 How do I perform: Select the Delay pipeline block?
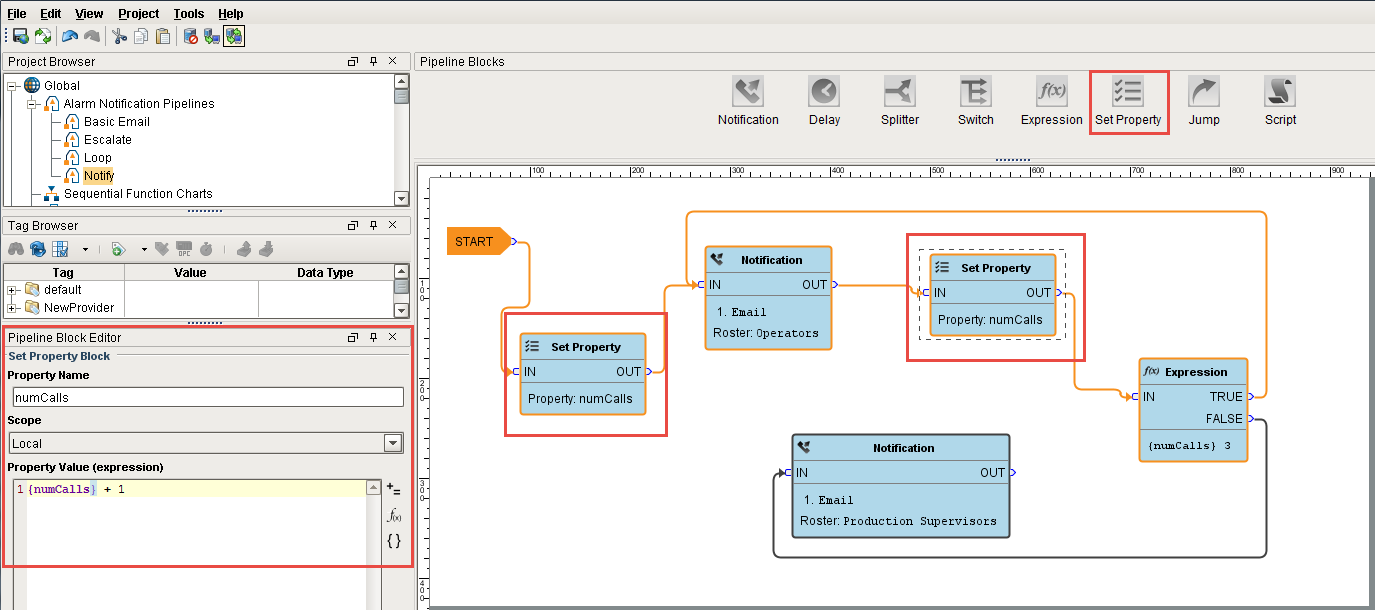(x=824, y=99)
